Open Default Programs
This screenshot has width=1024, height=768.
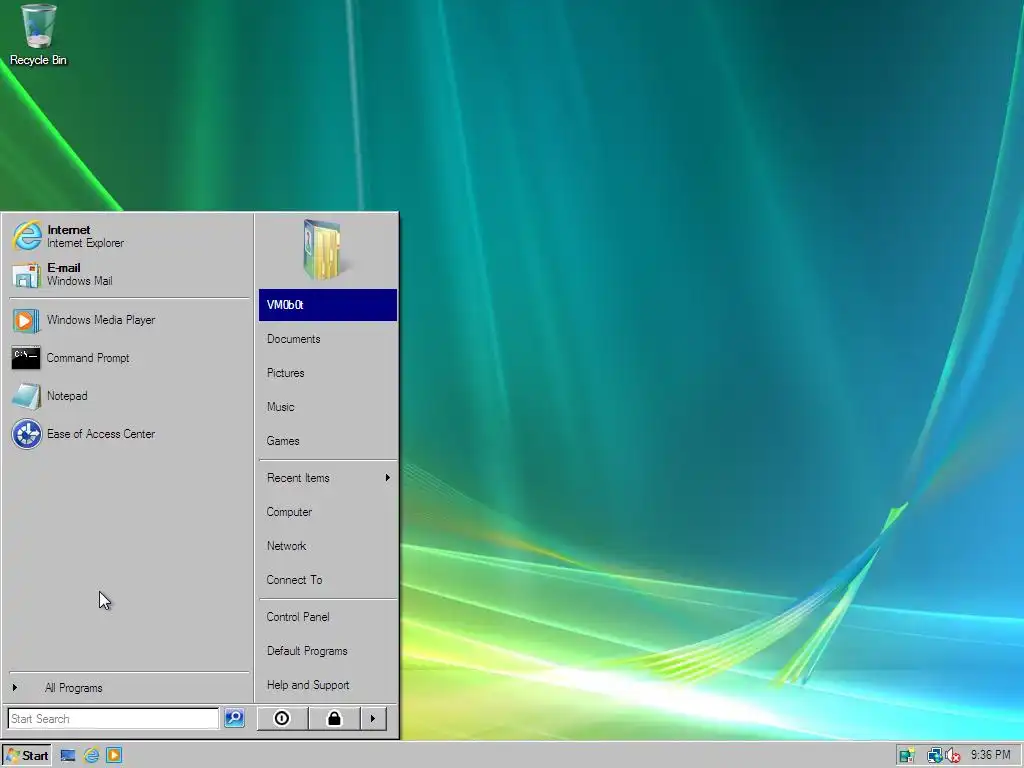pos(328,651)
